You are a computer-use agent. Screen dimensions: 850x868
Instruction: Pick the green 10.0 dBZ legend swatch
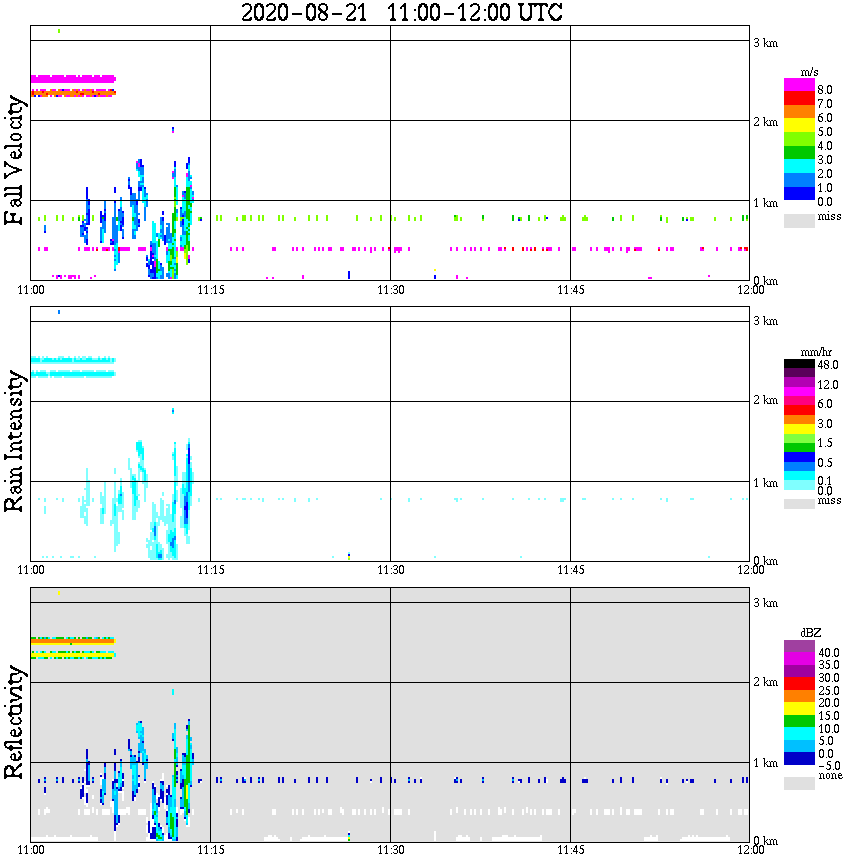coord(799,721)
